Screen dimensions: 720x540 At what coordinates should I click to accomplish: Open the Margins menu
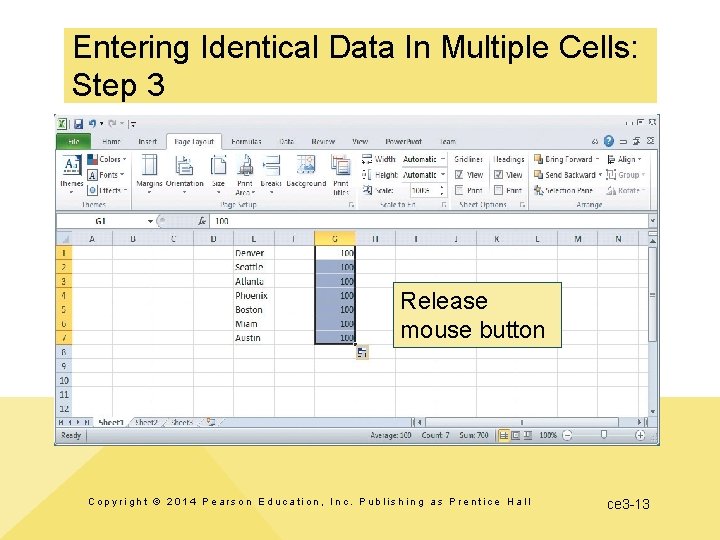[149, 174]
